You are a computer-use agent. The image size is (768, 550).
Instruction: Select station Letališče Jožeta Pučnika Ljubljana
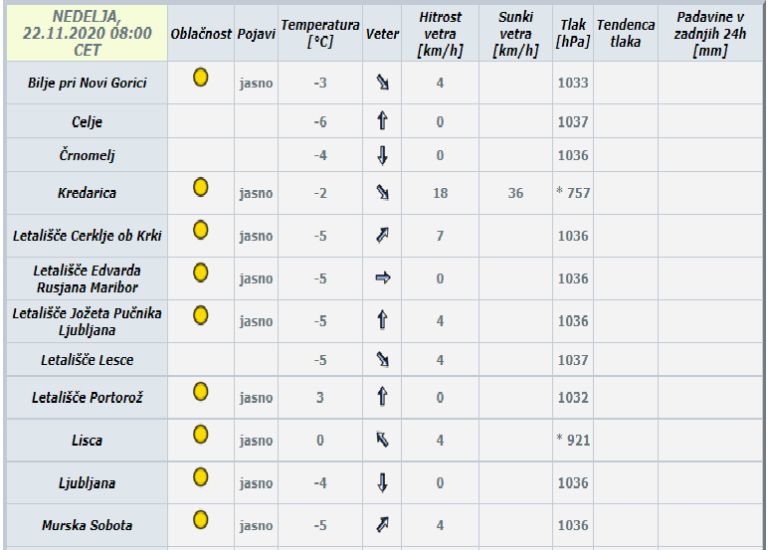click(x=87, y=321)
